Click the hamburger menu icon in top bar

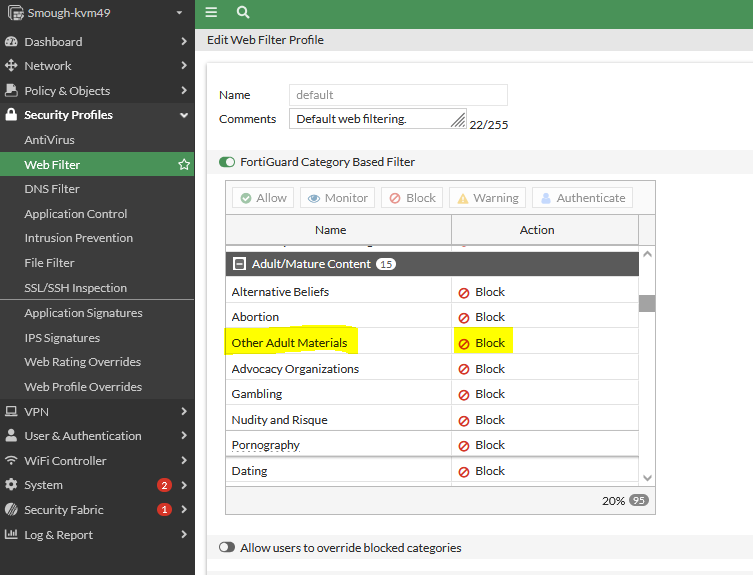click(x=211, y=13)
